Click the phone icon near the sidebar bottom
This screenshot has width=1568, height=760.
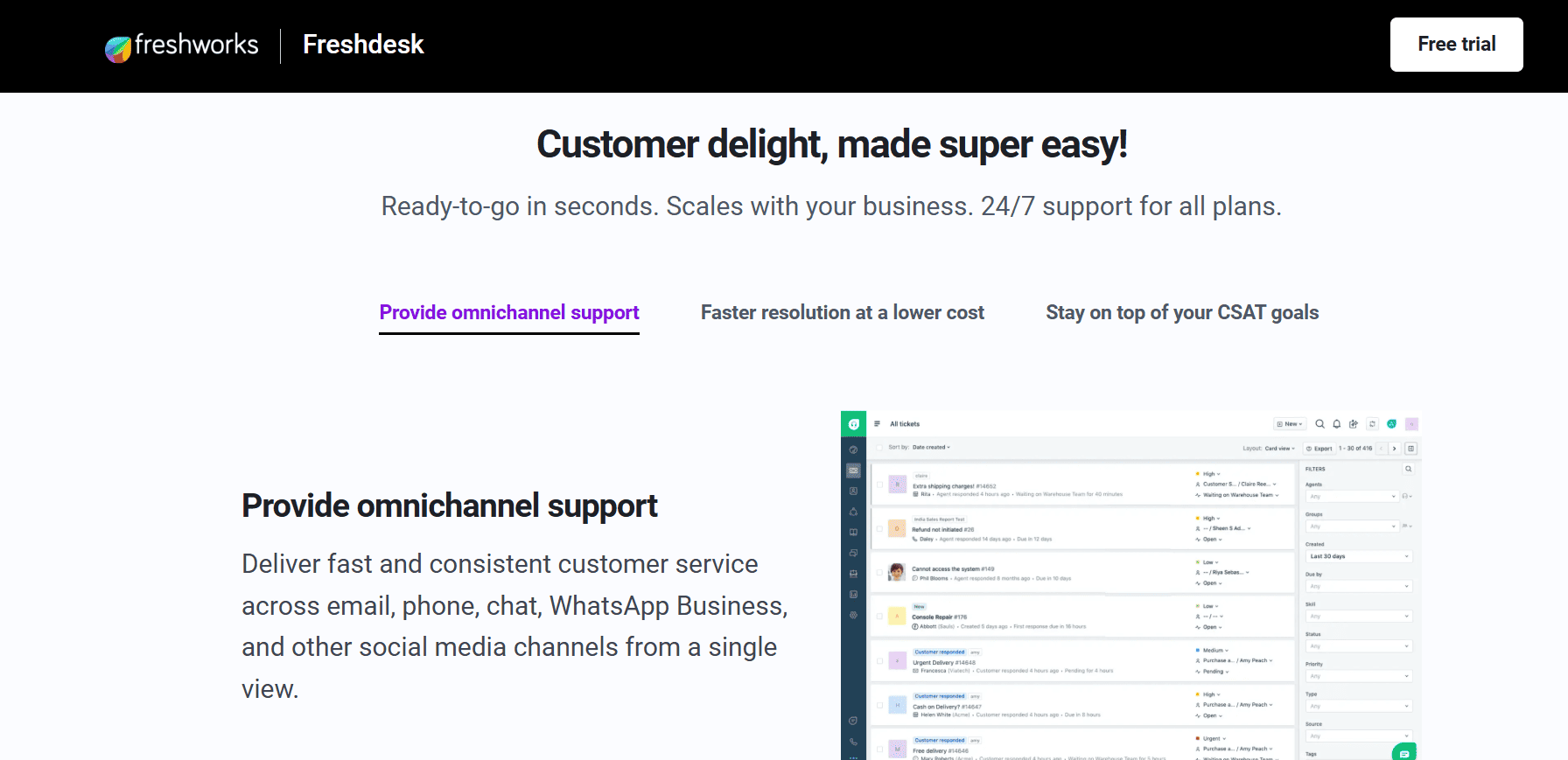(854, 741)
